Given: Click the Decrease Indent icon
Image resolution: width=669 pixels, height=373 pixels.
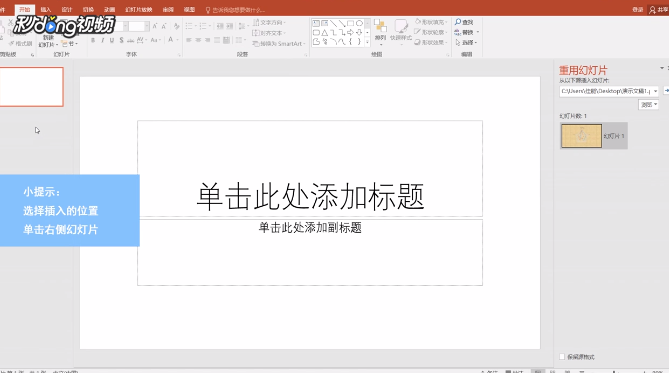Looking at the screenshot, I should click(220, 26).
